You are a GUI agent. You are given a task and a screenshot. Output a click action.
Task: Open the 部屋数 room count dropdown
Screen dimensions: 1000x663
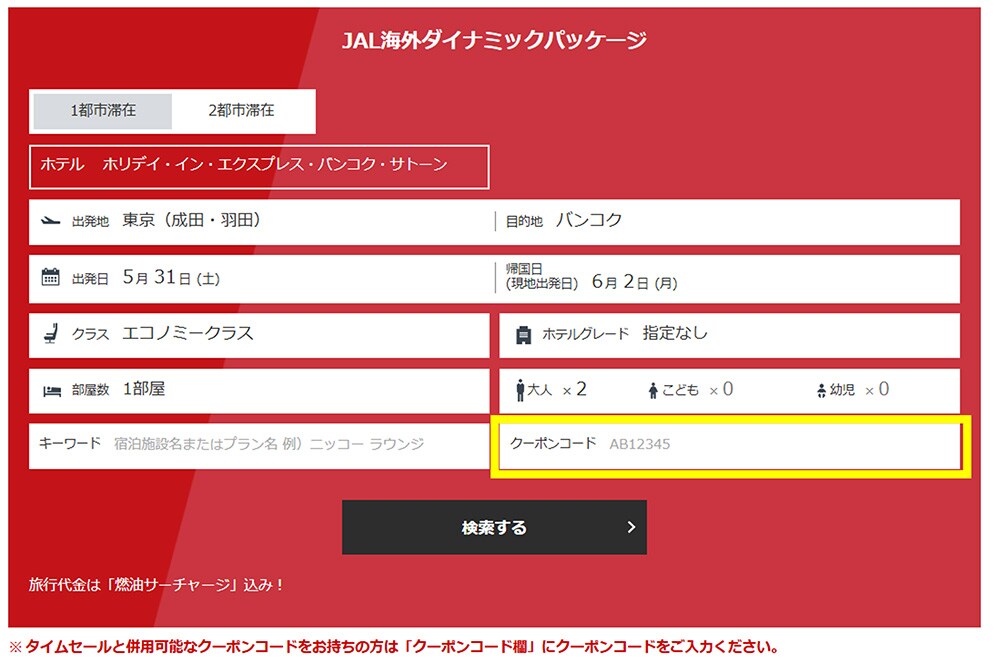259,390
